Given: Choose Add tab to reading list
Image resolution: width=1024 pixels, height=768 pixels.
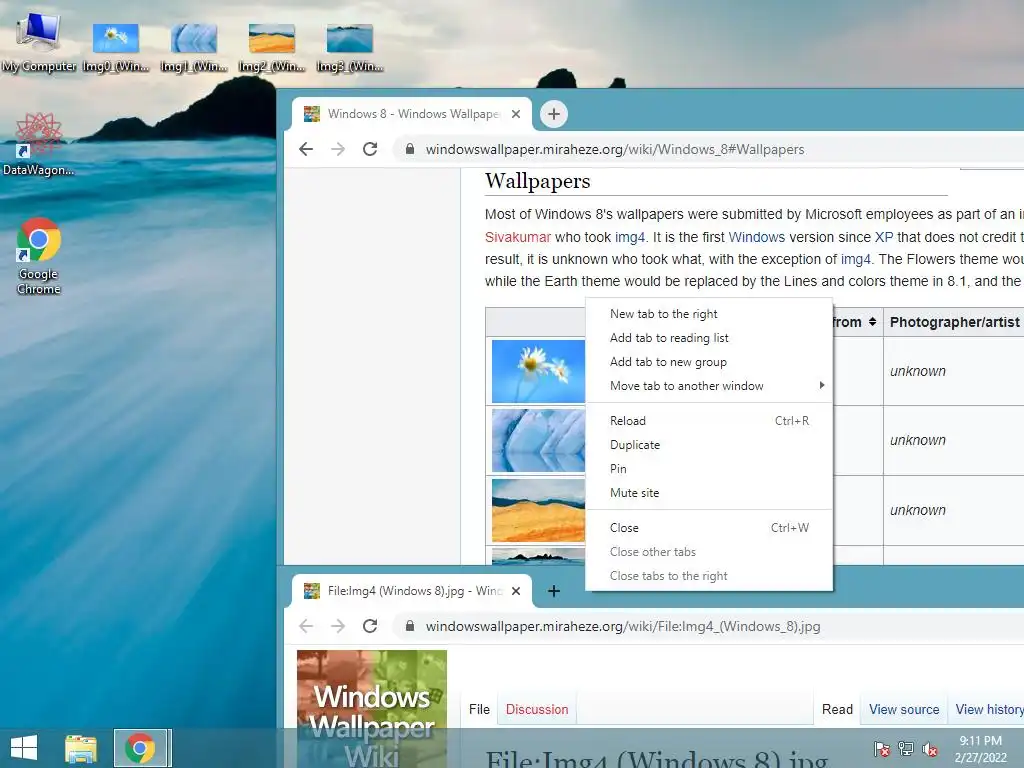Looking at the screenshot, I should point(709,338).
